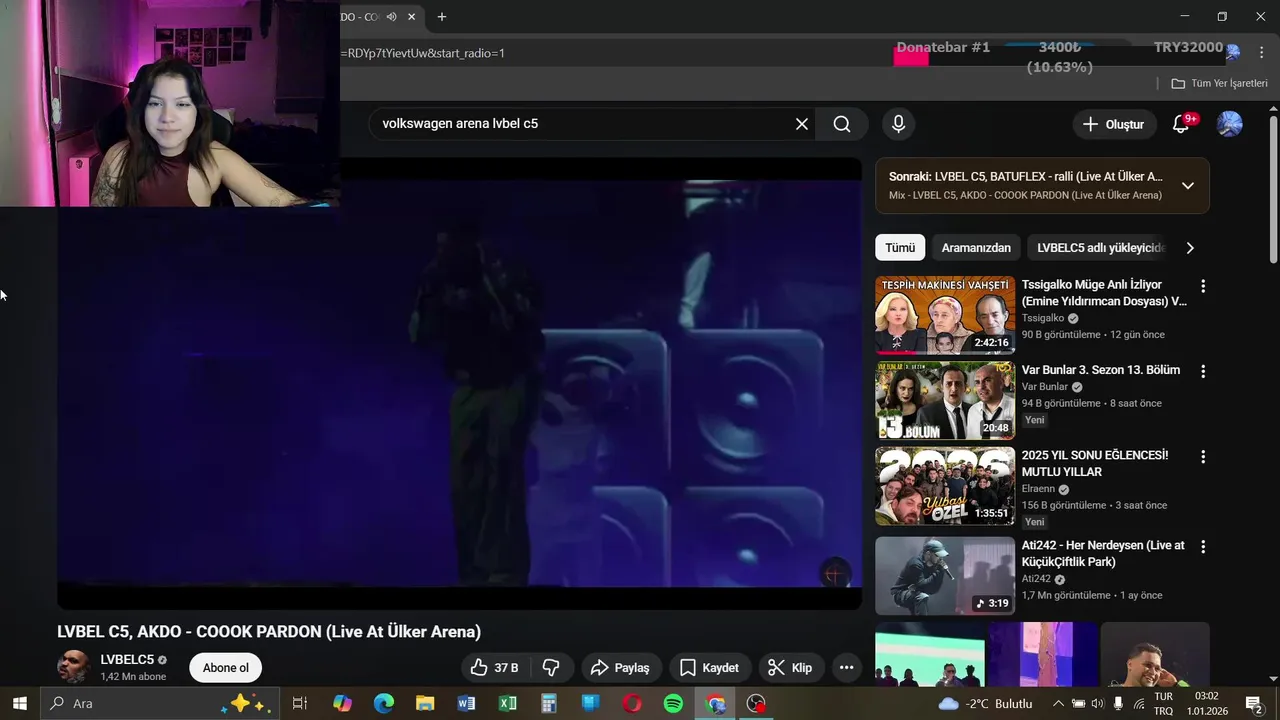
Task: Open Var Bunlar 3. Sezon 13. Bölüm title
Action: point(1101,370)
